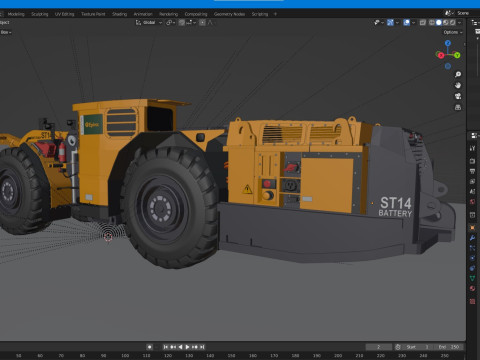This screenshot has height=360, width=480.
Task: Toggle the camera view icon
Action: pyautogui.click(x=458, y=96)
